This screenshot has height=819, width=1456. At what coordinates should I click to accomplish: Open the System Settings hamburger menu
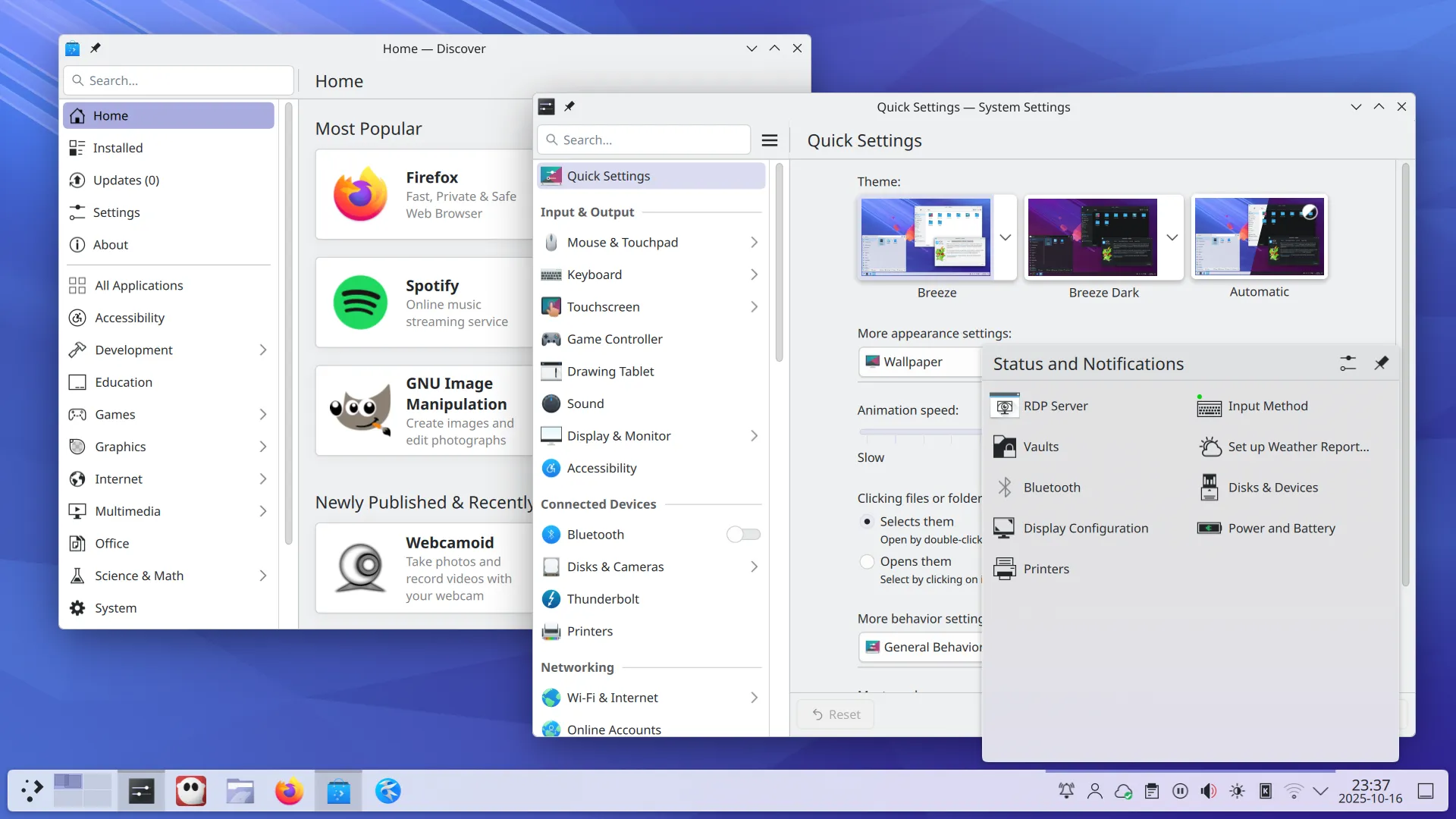(x=770, y=140)
